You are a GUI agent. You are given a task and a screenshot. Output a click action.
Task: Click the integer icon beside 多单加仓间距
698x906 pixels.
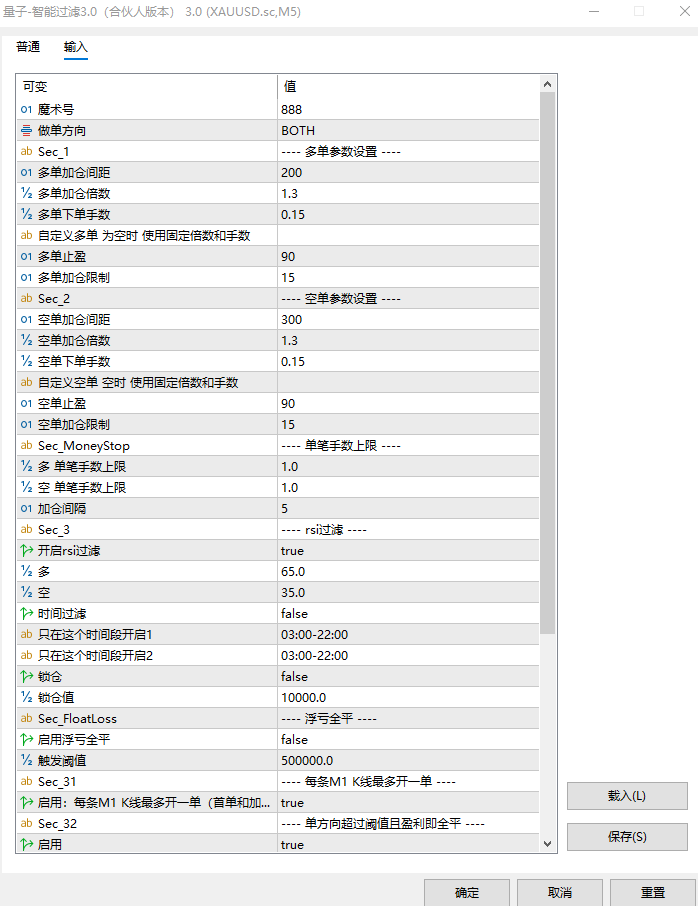tap(27, 172)
